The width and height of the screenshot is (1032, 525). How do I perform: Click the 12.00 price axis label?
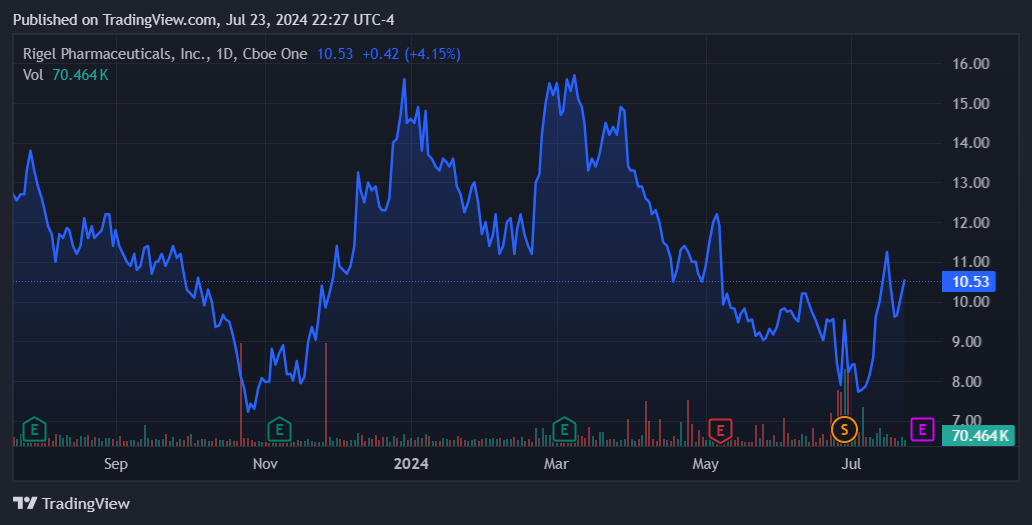[971, 222]
